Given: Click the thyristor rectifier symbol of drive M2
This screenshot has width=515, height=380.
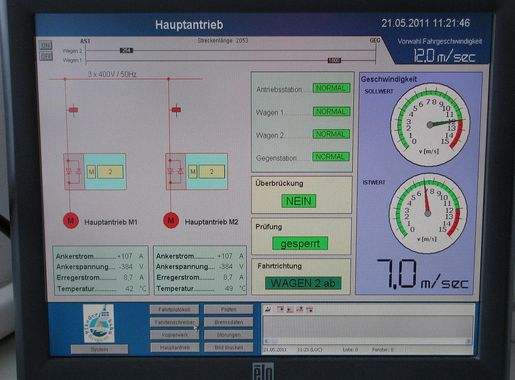Looking at the screenshot, I should 176,172.
